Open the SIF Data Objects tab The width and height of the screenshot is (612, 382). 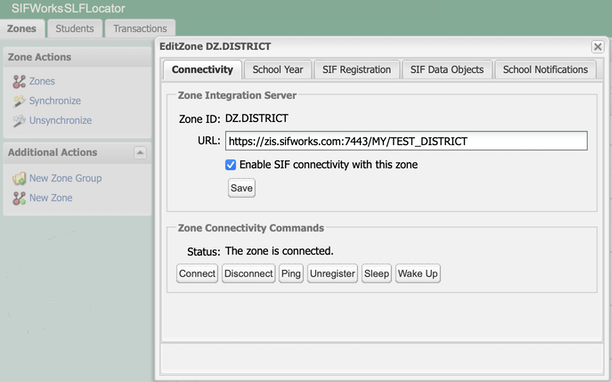(447, 69)
